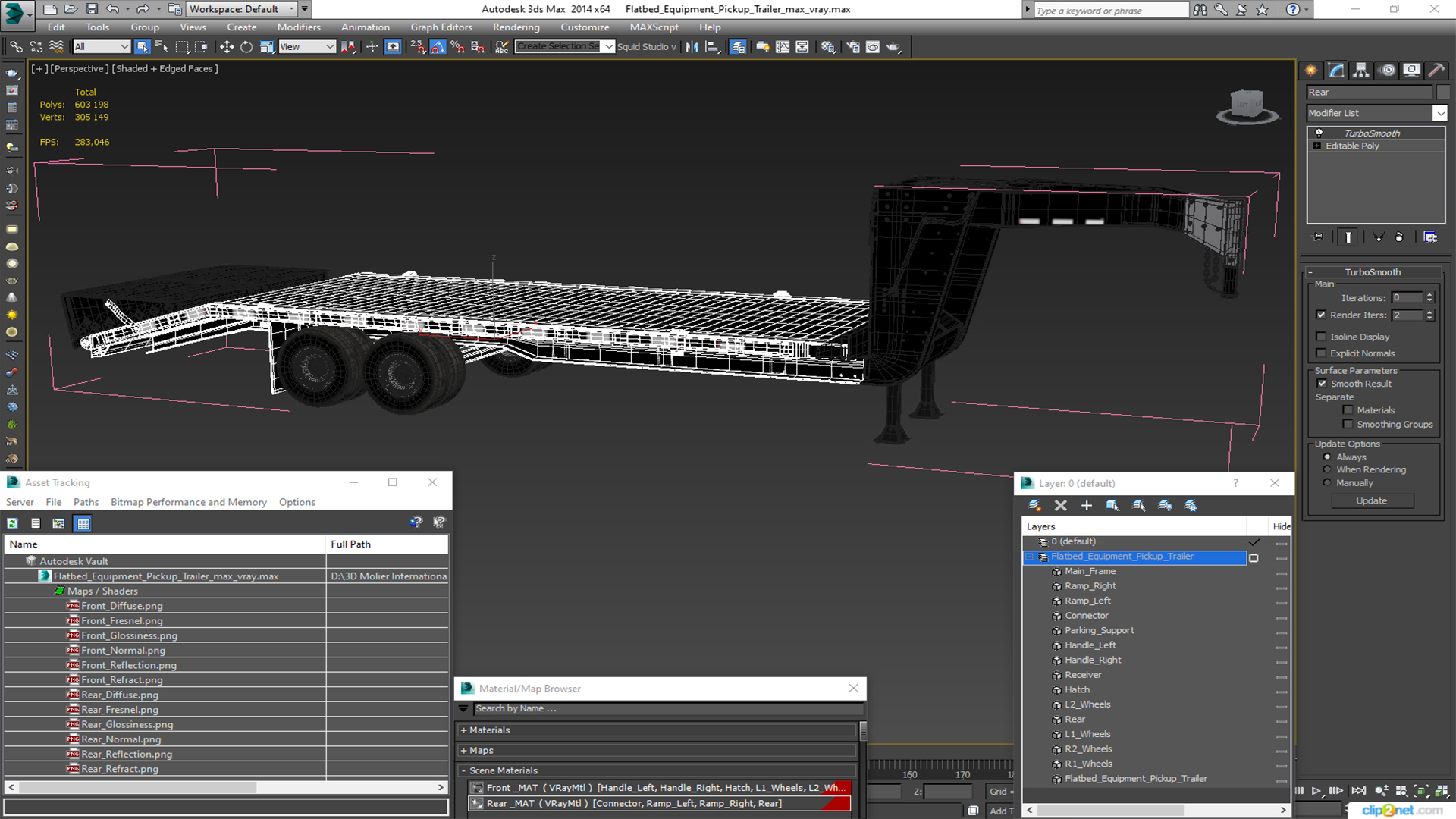Click the Search by Name field
This screenshot has height=819, width=1456.
click(x=667, y=709)
